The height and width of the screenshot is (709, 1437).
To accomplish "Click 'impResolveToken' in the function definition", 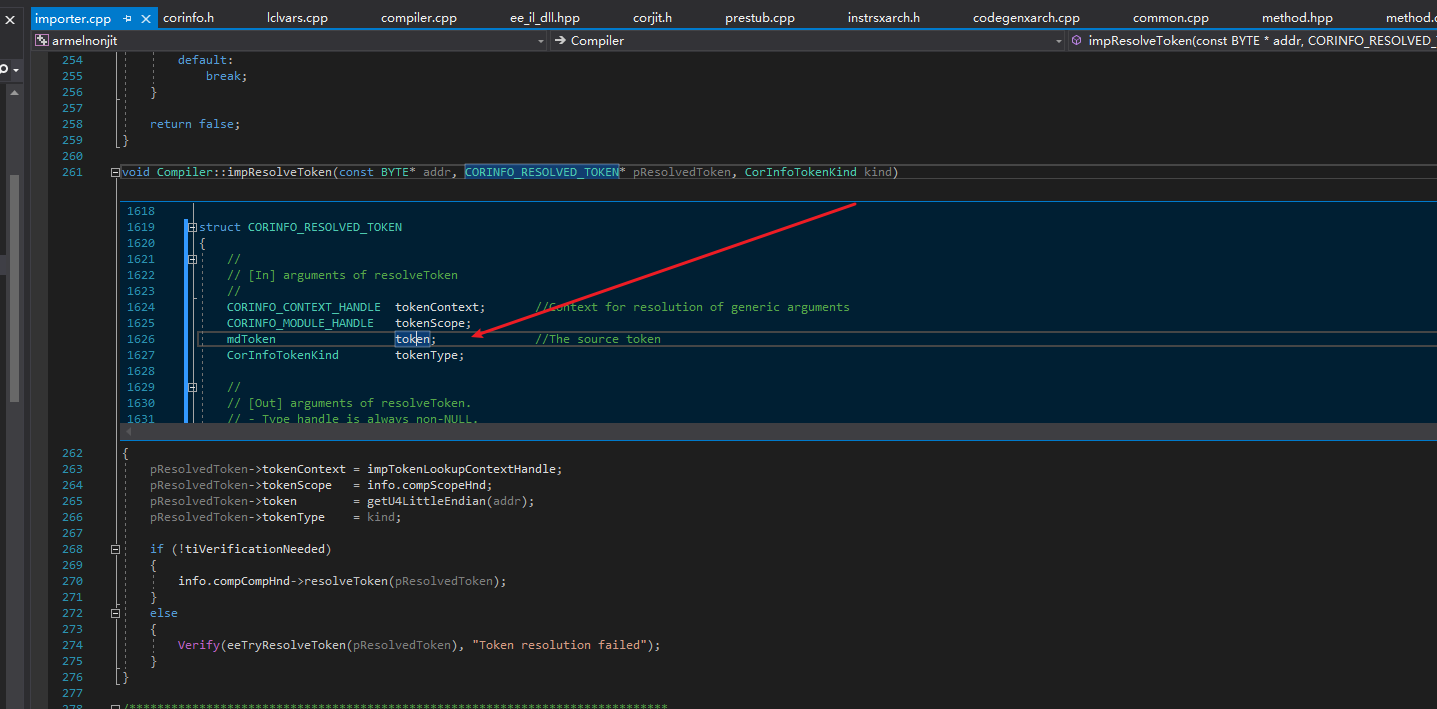I will 279,172.
